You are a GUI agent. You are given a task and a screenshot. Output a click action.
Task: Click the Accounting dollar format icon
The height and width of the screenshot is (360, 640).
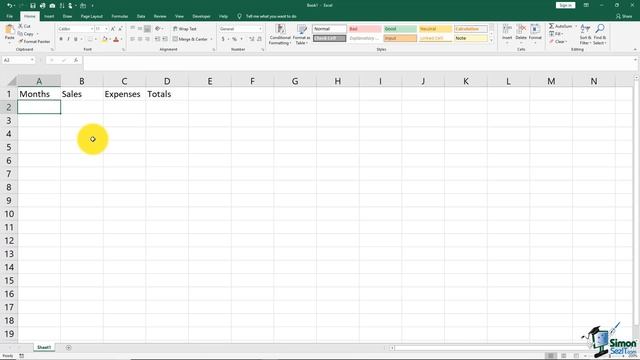click(x=223, y=39)
